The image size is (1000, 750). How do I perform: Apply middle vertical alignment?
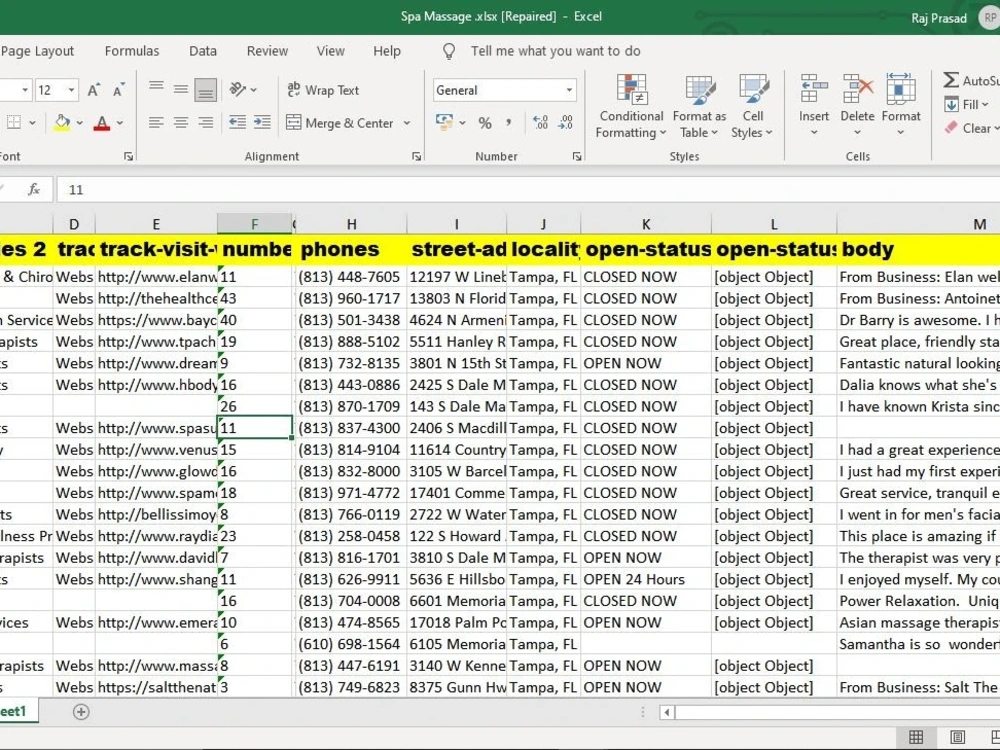[181, 90]
